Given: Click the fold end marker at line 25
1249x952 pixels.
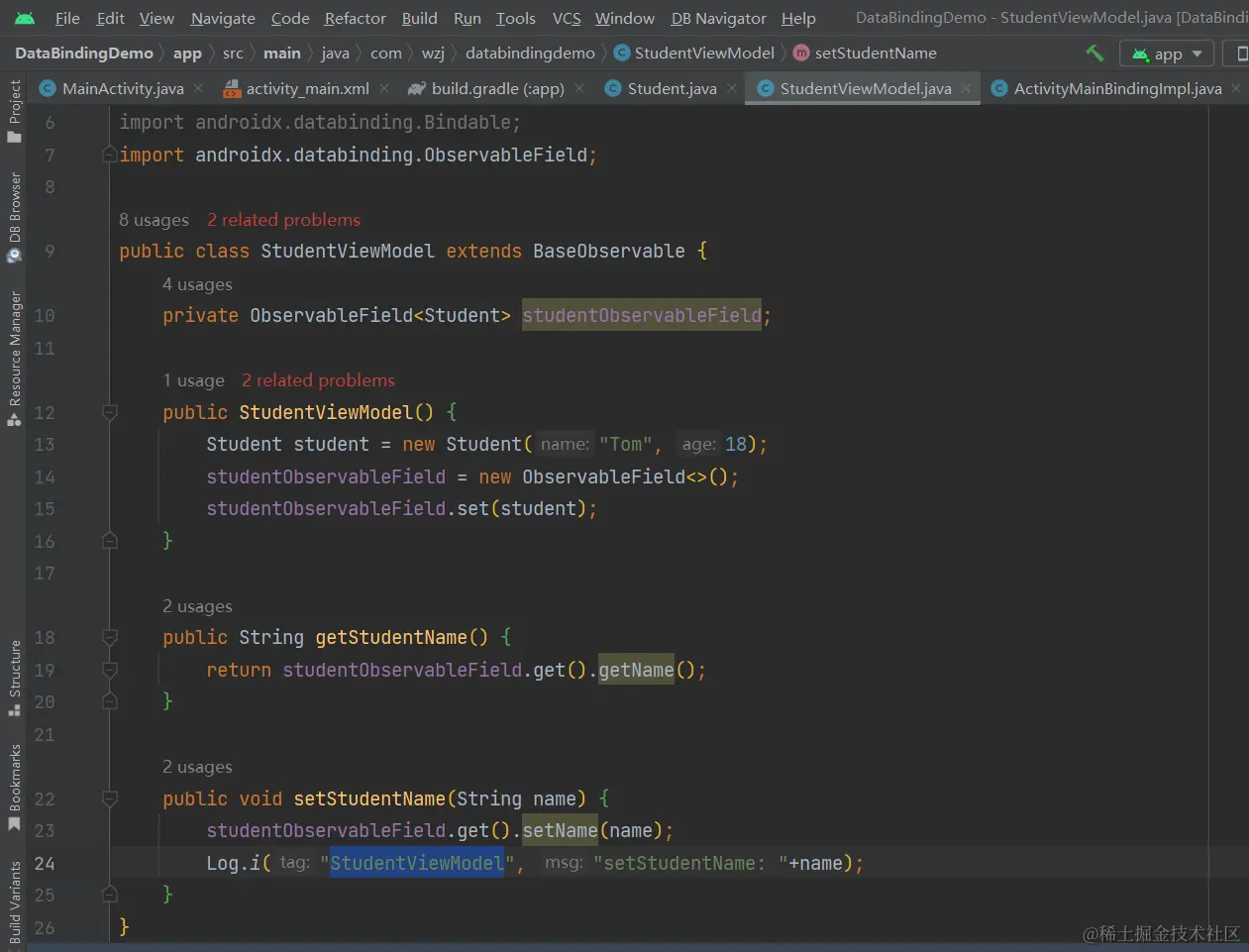Looking at the screenshot, I should click(110, 895).
